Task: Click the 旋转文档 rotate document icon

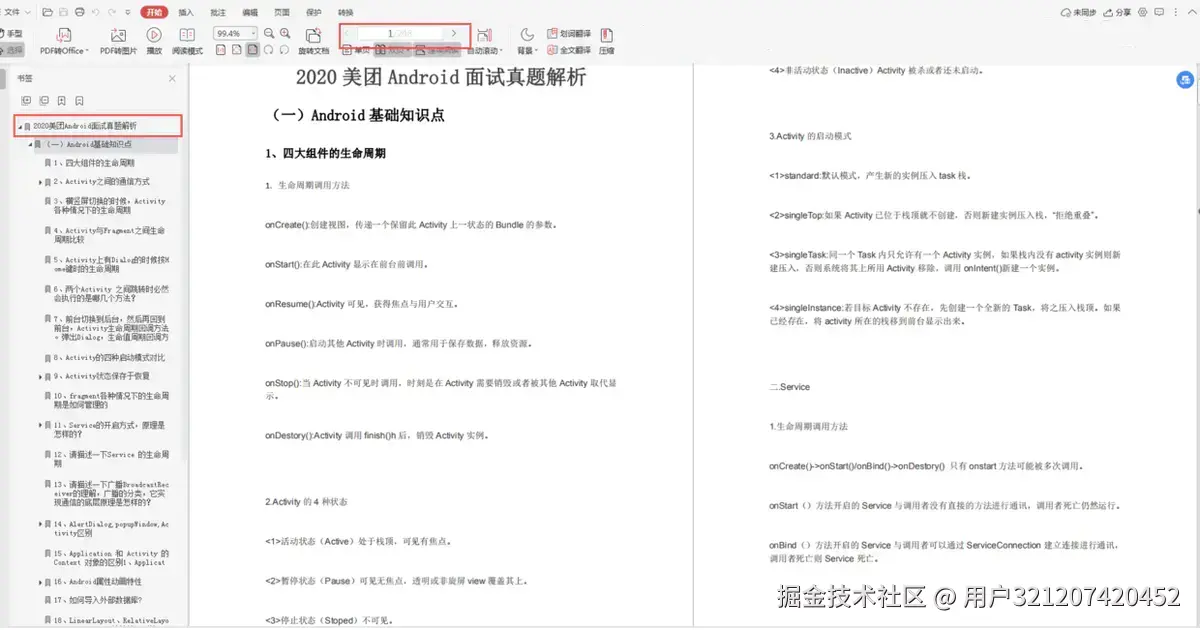Action: pos(313,35)
